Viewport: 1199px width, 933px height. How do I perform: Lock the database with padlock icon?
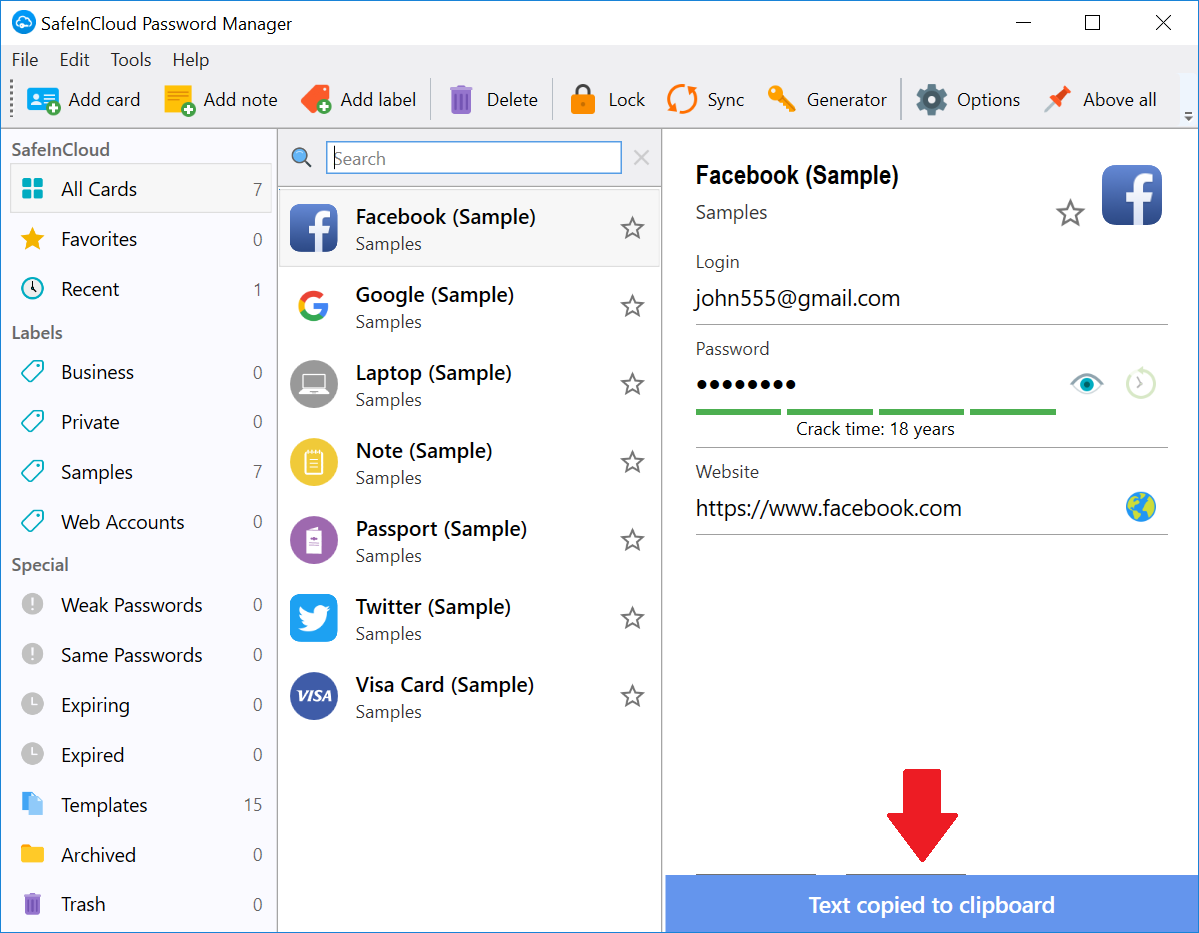(x=583, y=99)
